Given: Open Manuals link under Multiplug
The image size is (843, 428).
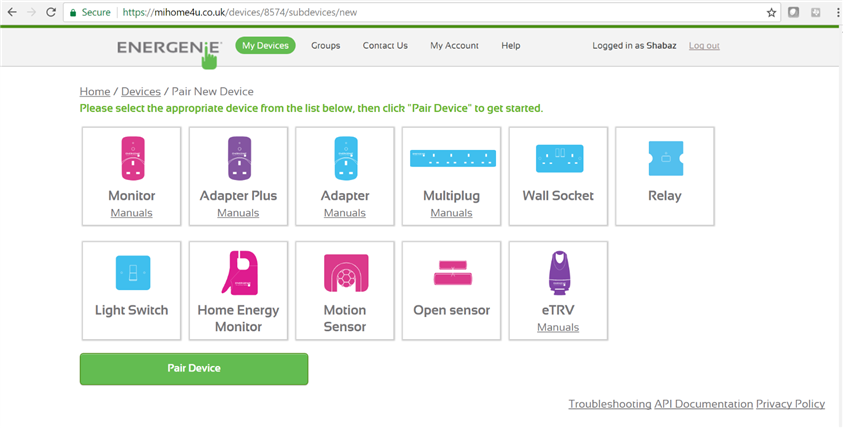Looking at the screenshot, I should click(x=452, y=213).
